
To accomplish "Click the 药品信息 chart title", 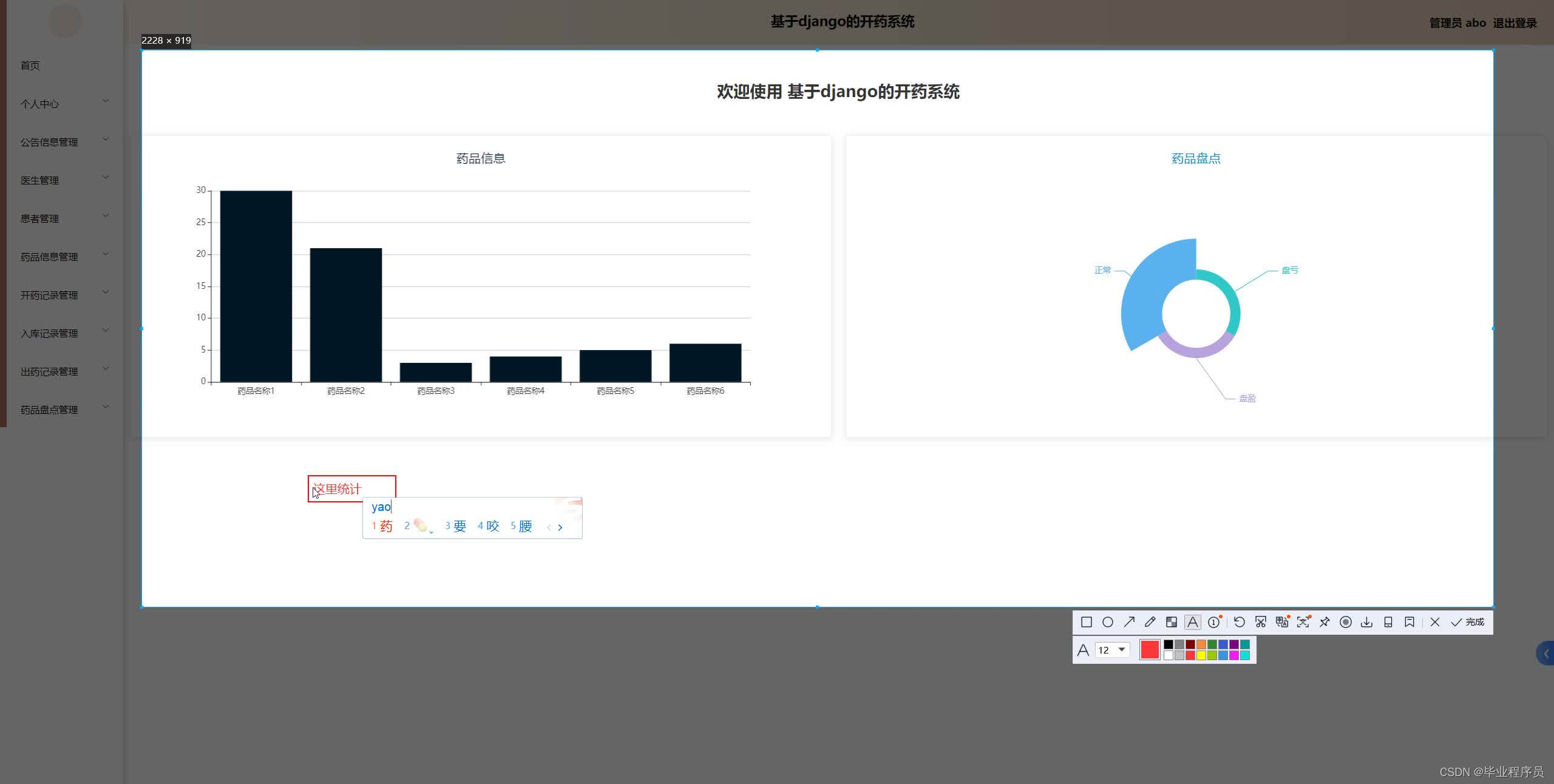I will tap(481, 158).
